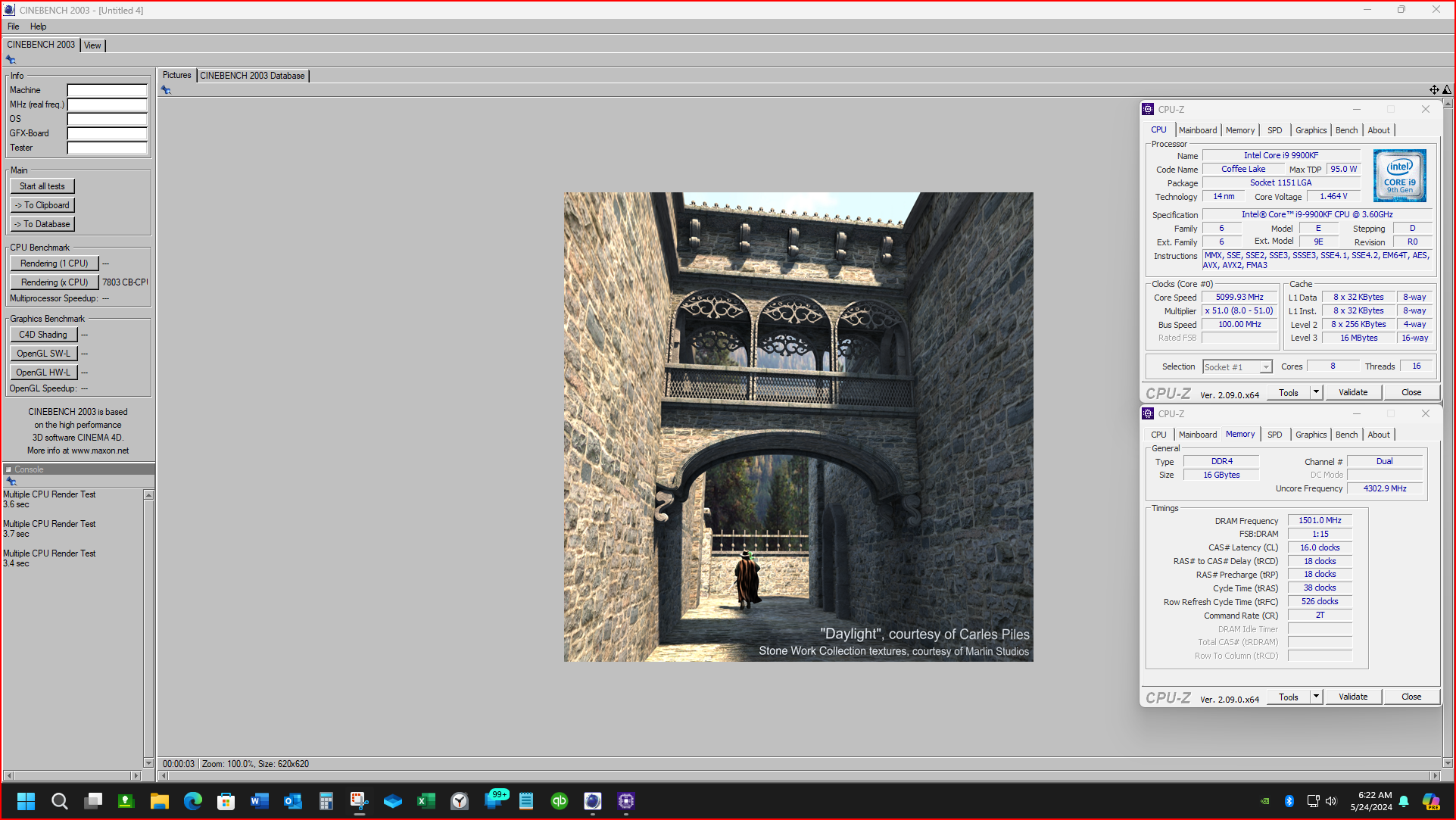Open Bluetooth tray icon
1456x820 pixels.
[1289, 800]
